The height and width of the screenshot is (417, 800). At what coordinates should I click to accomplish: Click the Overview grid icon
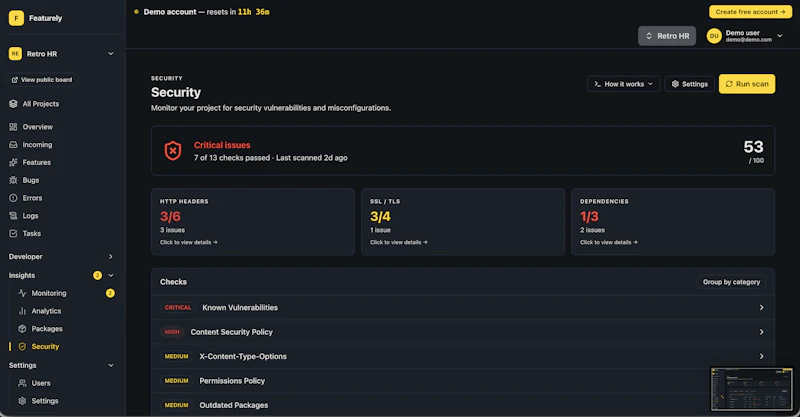point(13,127)
